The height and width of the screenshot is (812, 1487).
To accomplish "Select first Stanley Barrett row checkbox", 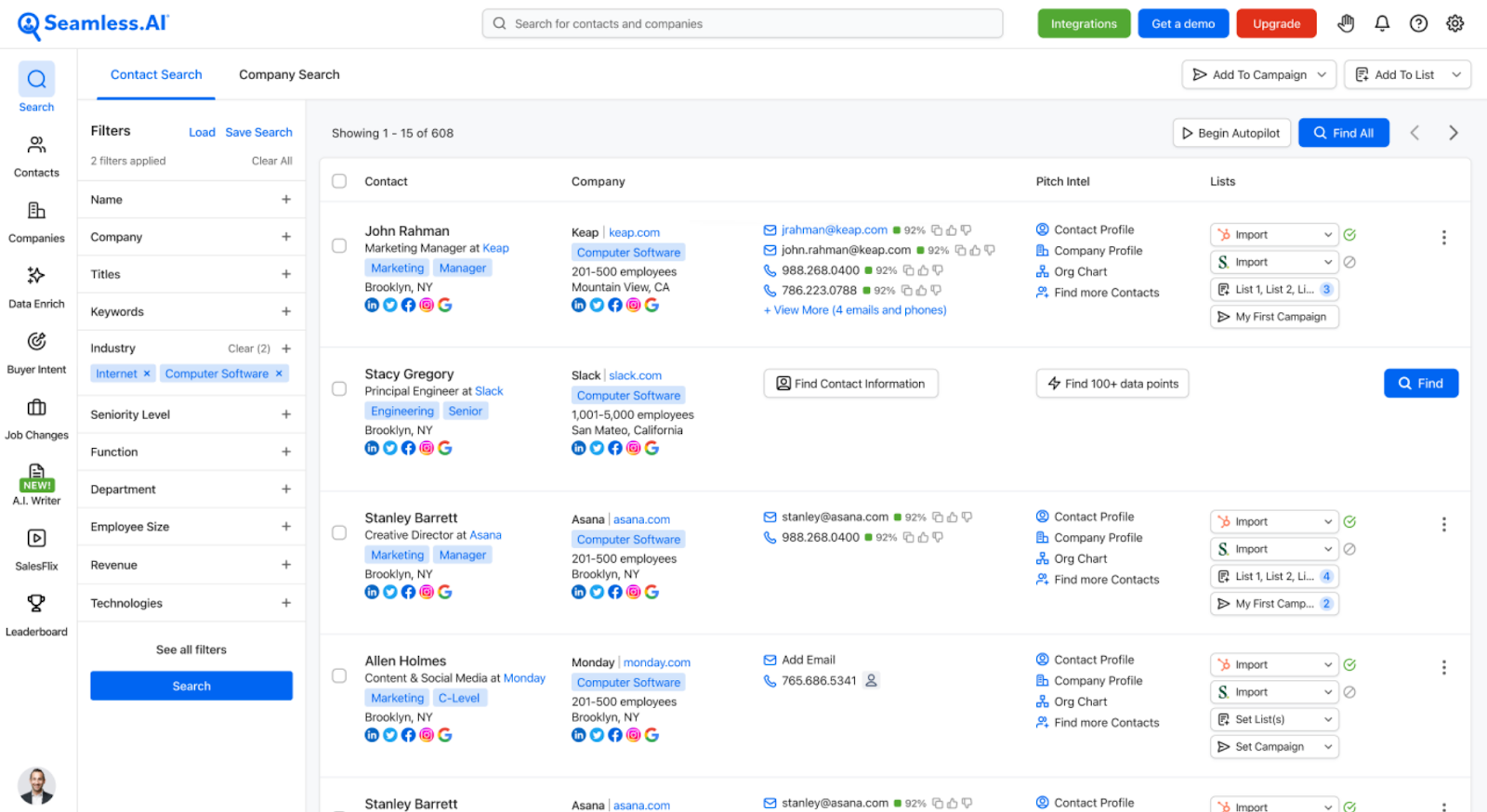I will [x=339, y=533].
